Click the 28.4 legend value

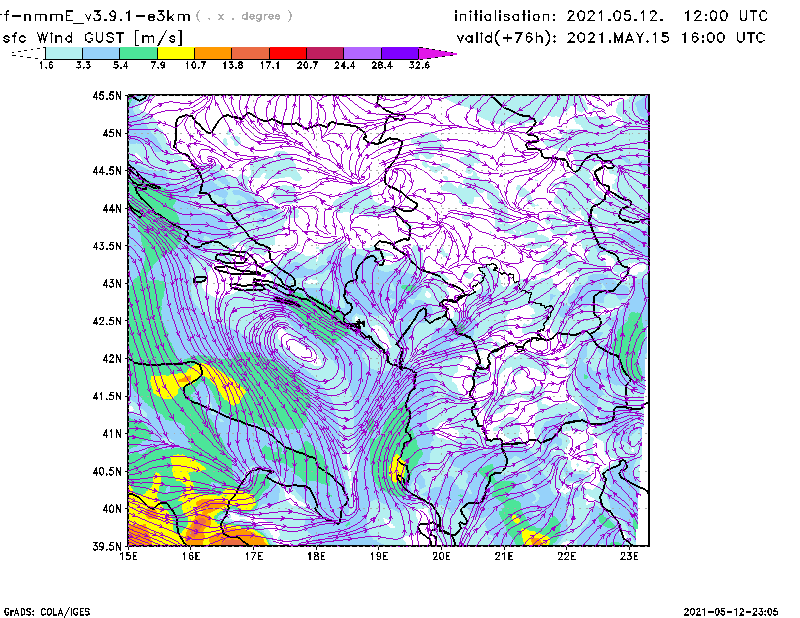(x=382, y=65)
